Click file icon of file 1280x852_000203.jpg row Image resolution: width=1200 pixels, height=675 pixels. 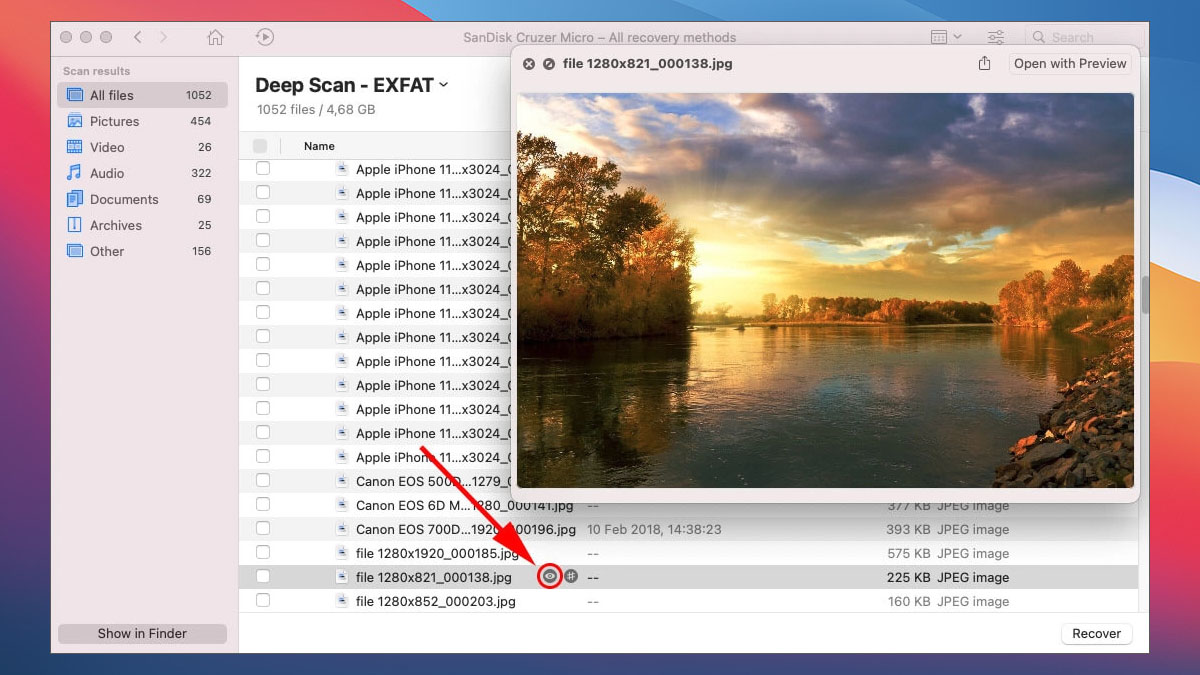click(341, 601)
